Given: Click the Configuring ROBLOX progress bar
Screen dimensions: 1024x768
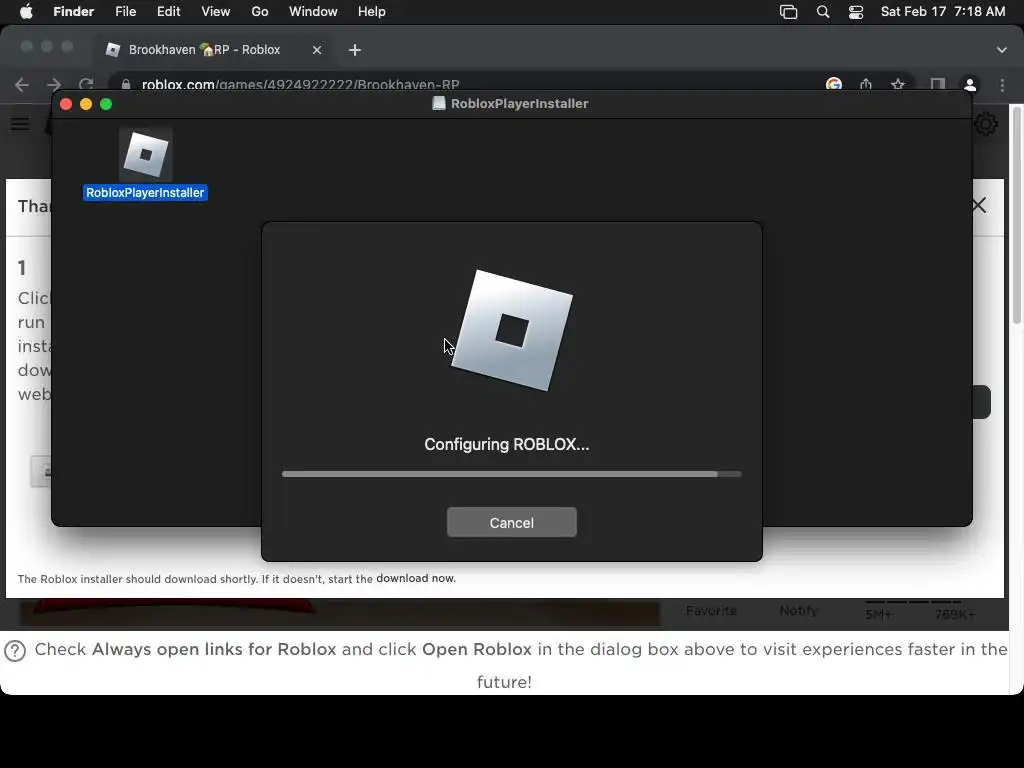Looking at the screenshot, I should tap(511, 474).
